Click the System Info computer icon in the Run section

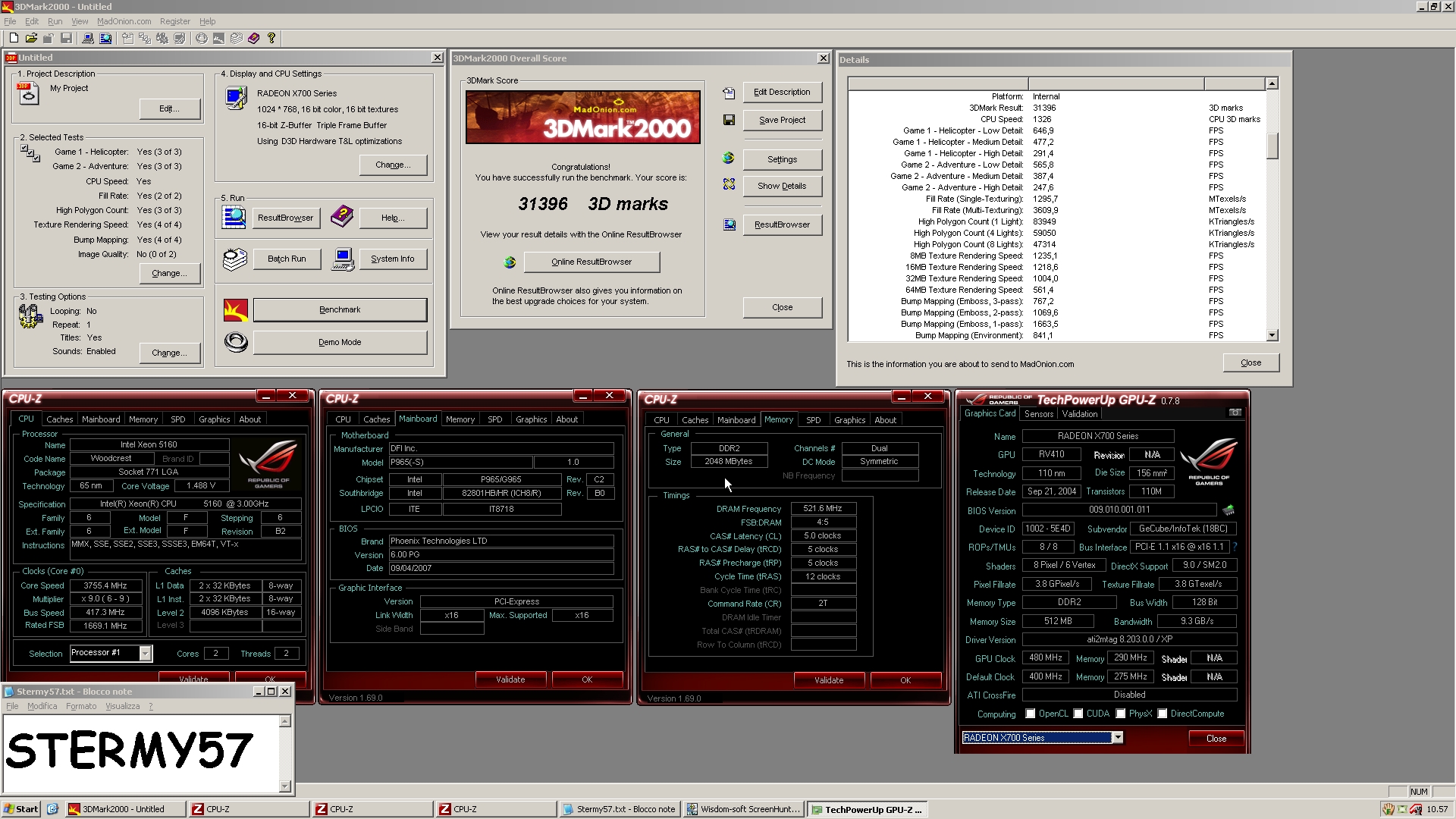click(343, 259)
